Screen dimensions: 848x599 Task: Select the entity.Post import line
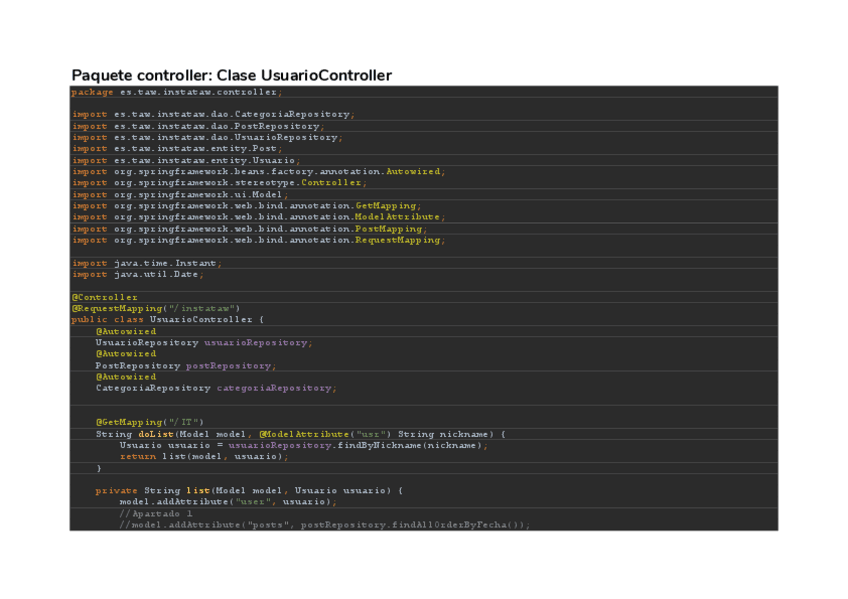point(177,149)
